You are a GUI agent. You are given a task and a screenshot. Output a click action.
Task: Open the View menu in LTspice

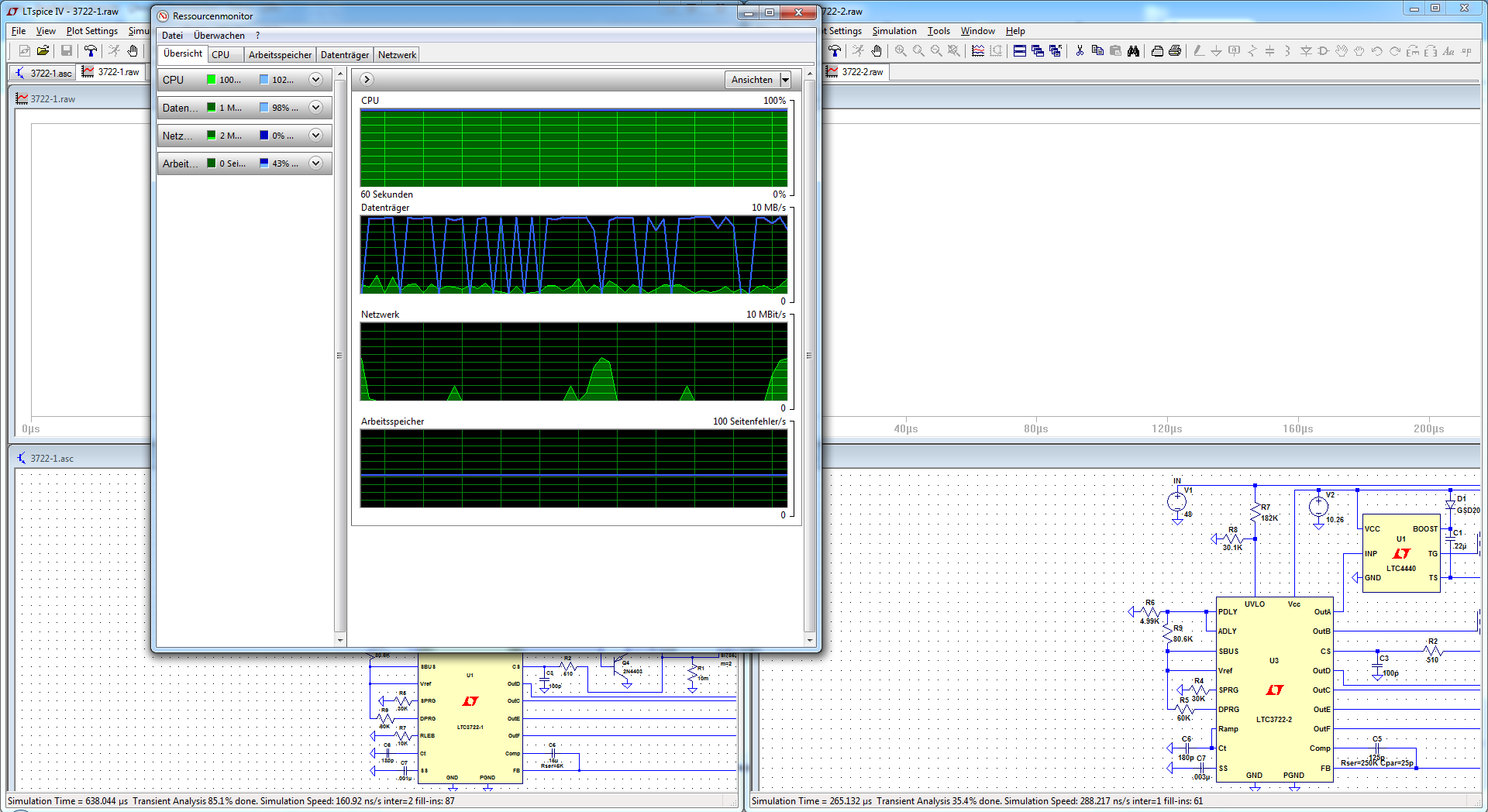pos(46,31)
